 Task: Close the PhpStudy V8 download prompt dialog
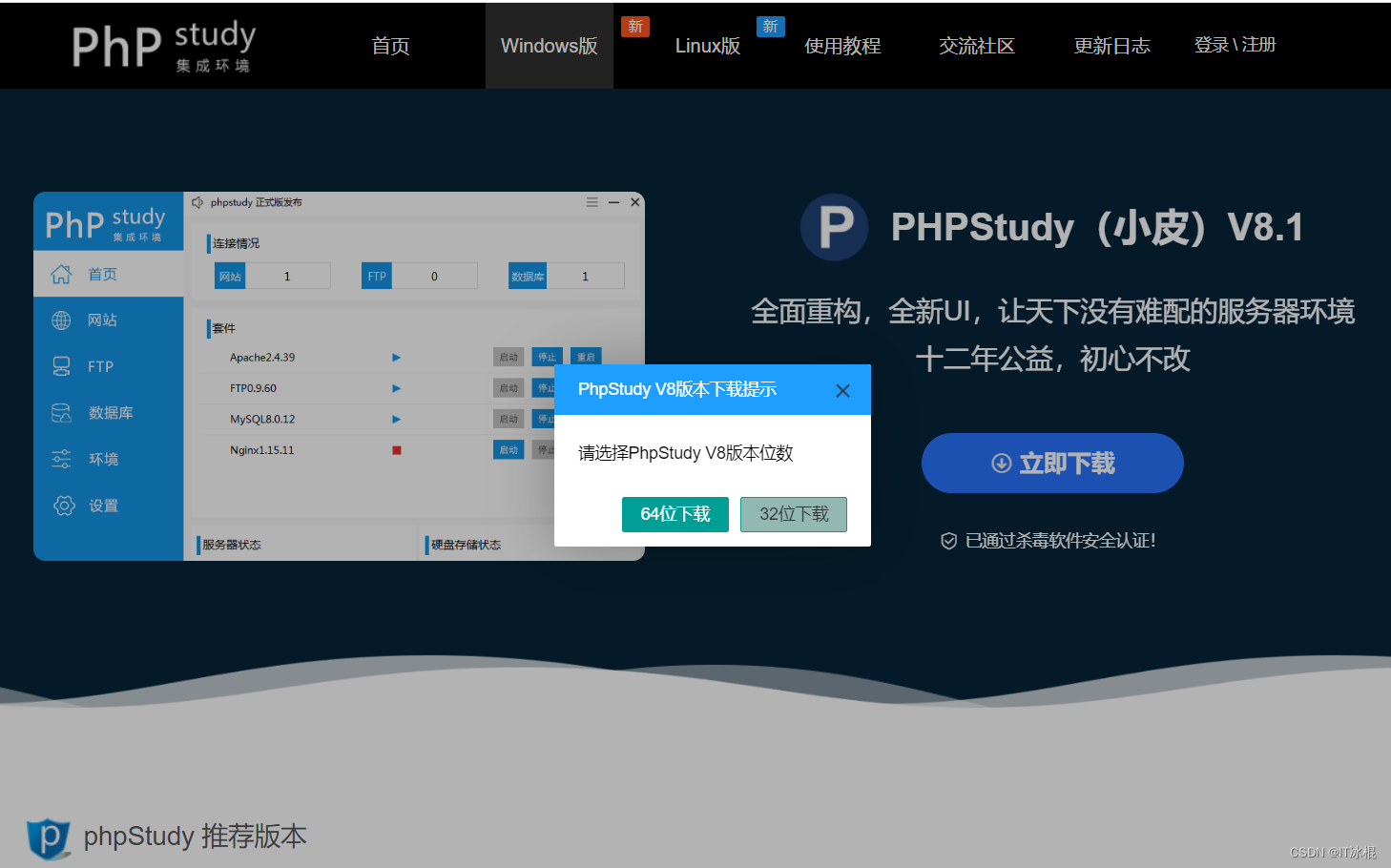pyautogui.click(x=842, y=390)
